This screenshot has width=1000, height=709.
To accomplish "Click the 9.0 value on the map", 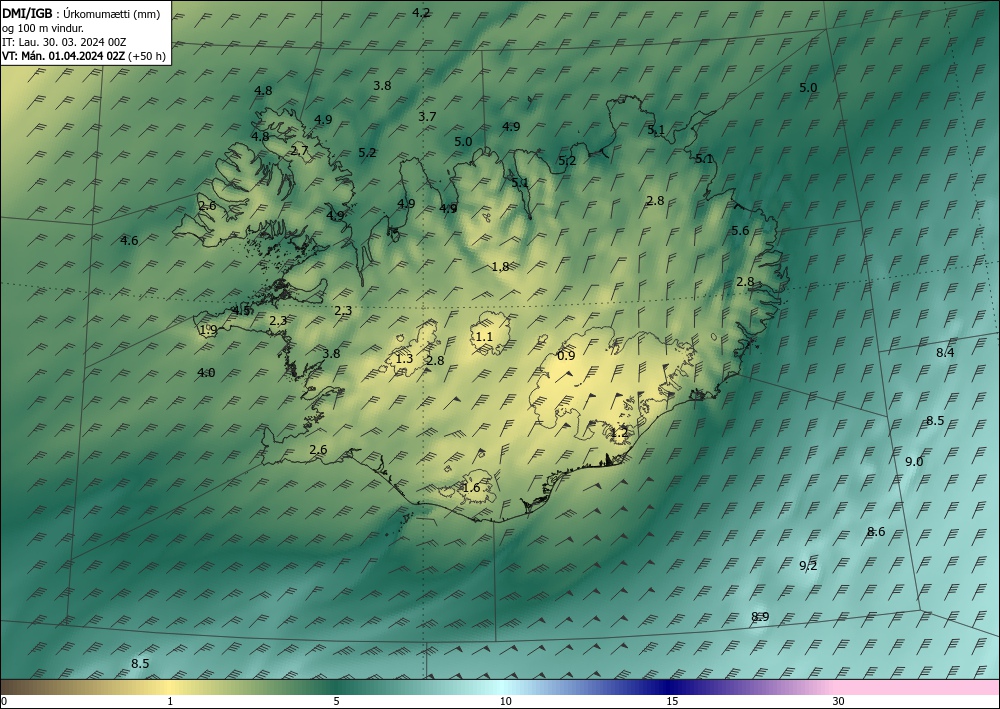I will (x=914, y=462).
